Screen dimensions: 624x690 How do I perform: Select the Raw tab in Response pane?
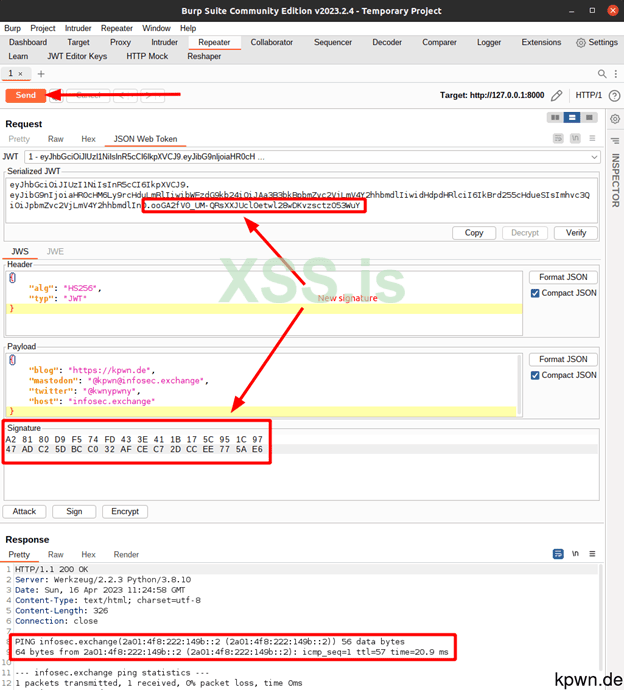click(55, 554)
